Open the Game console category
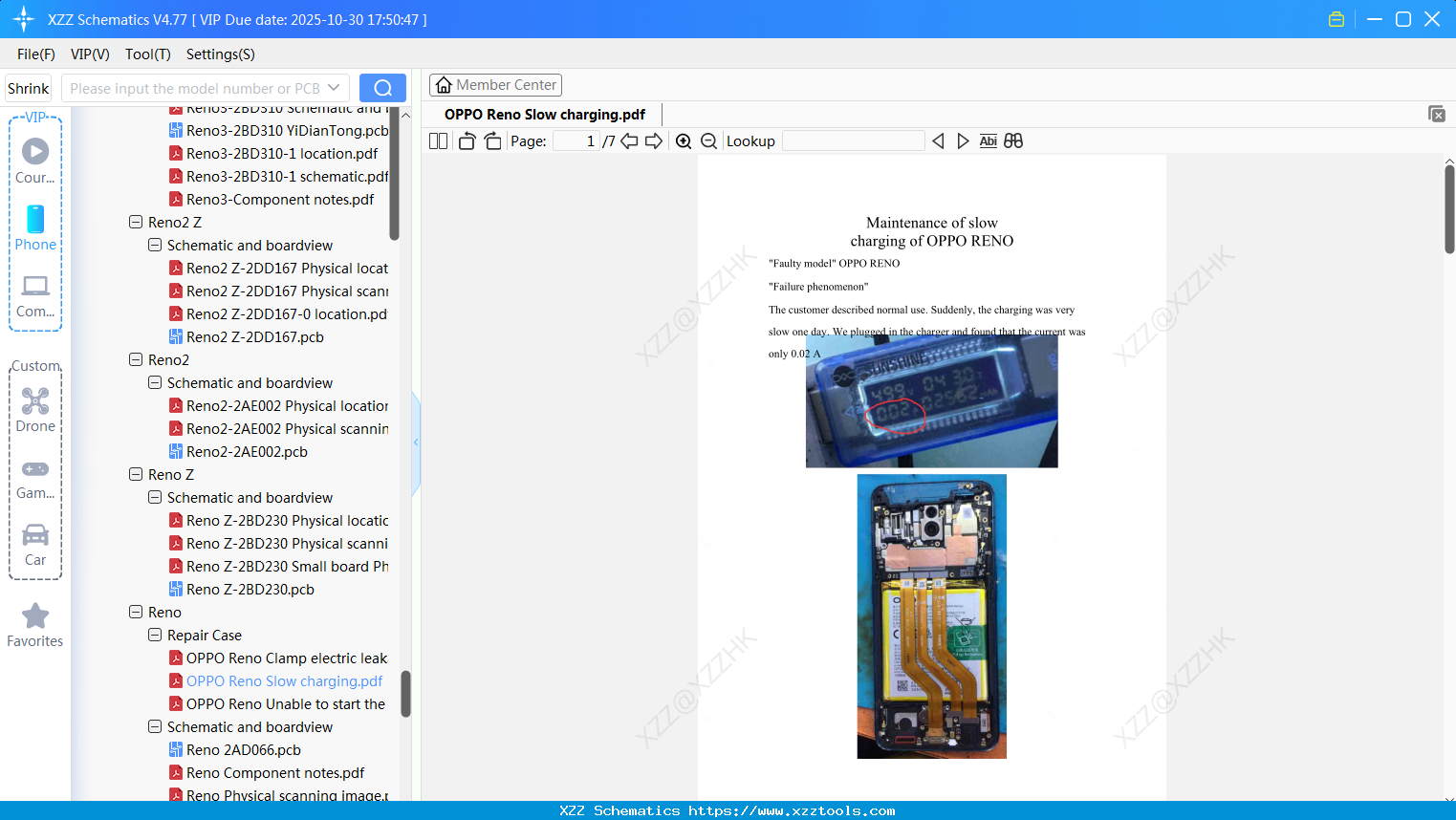Screen dimensions: 1456x820 (35, 478)
